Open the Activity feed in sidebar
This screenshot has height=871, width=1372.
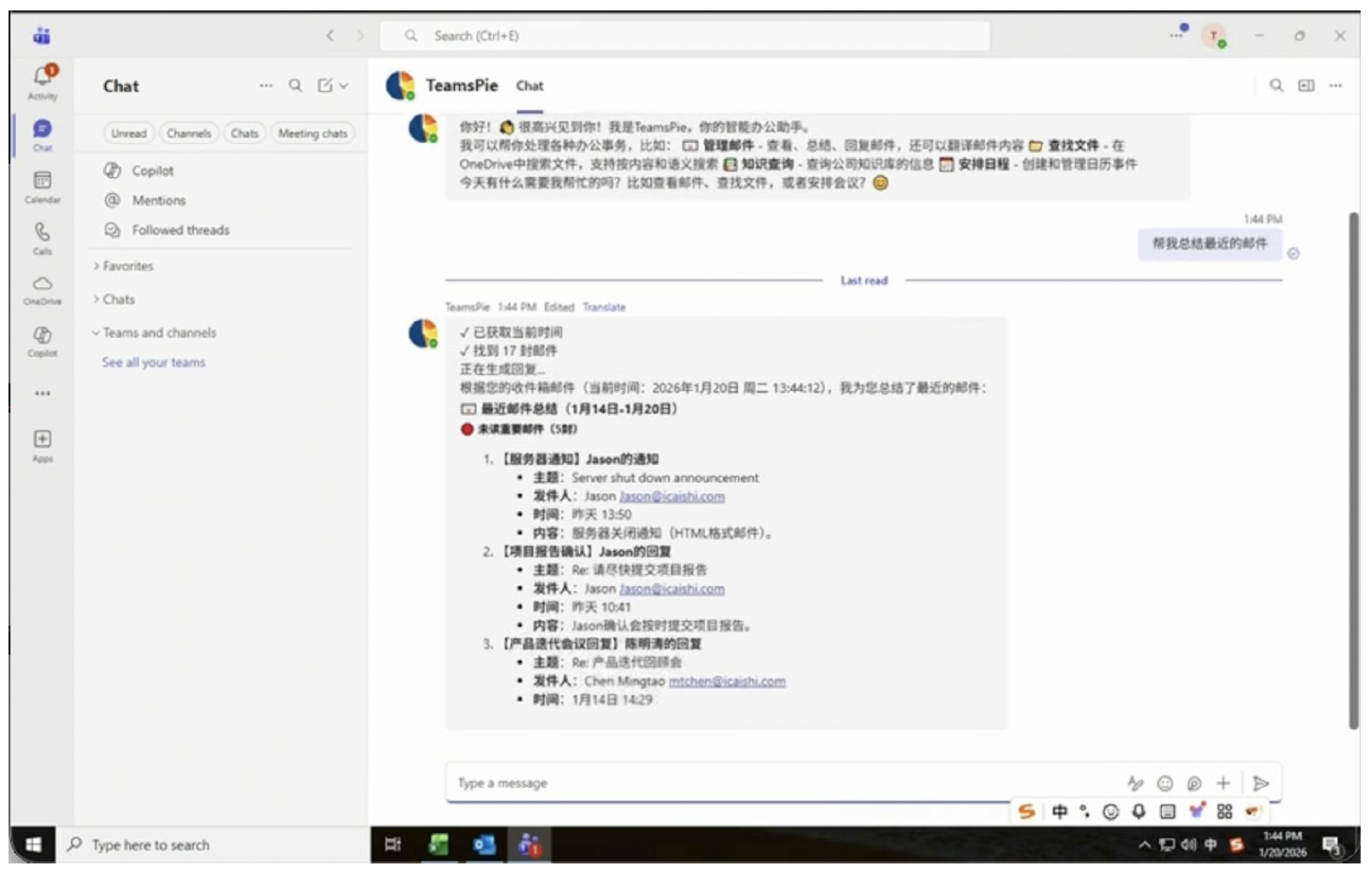43,80
